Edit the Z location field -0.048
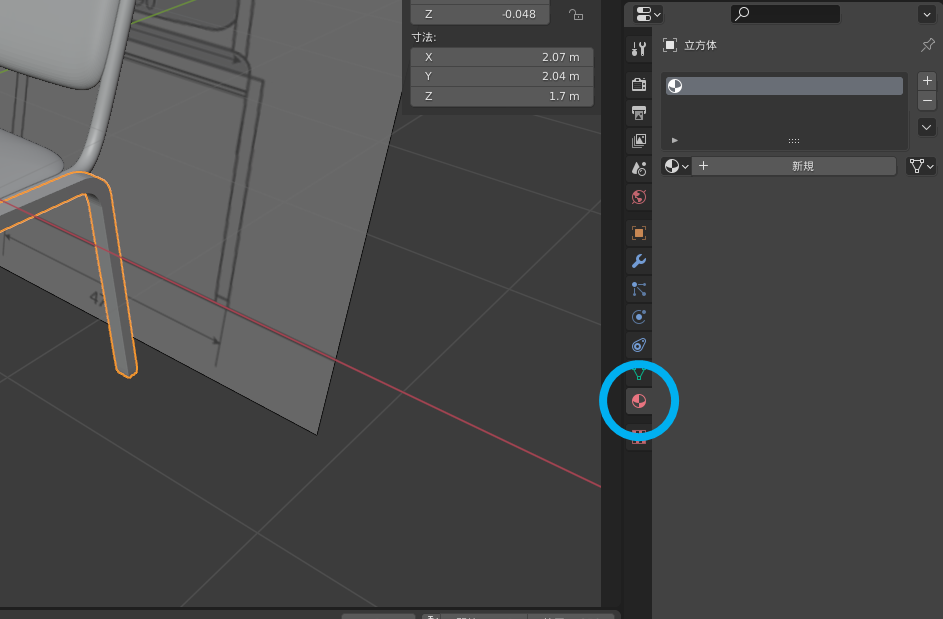The height and width of the screenshot is (619, 943). pos(480,14)
